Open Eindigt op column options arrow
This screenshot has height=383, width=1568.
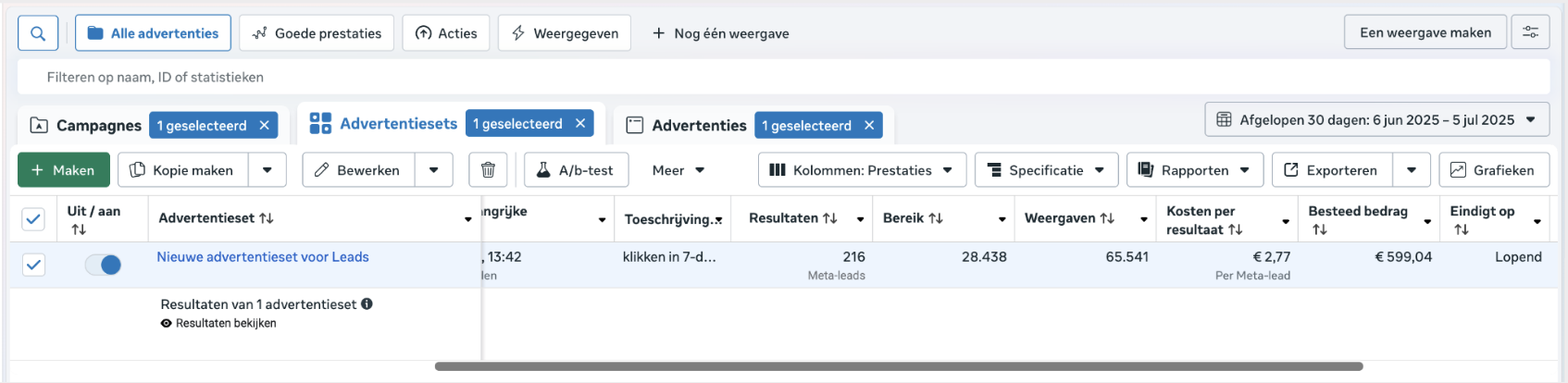tap(1537, 222)
